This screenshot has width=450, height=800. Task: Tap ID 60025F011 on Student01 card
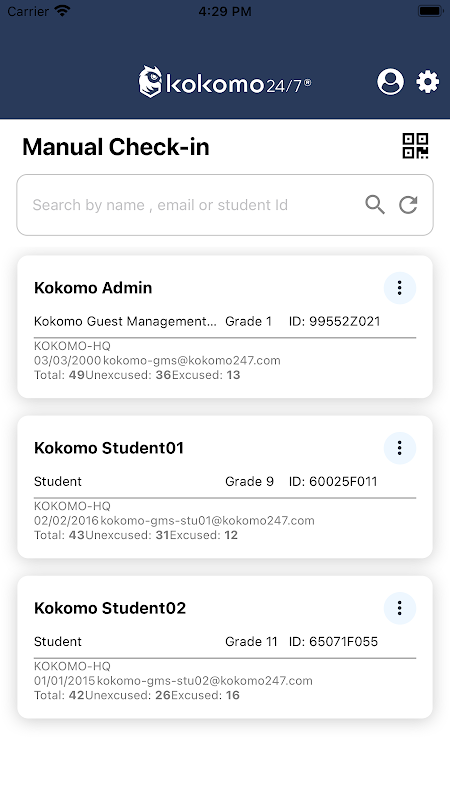coord(333,482)
